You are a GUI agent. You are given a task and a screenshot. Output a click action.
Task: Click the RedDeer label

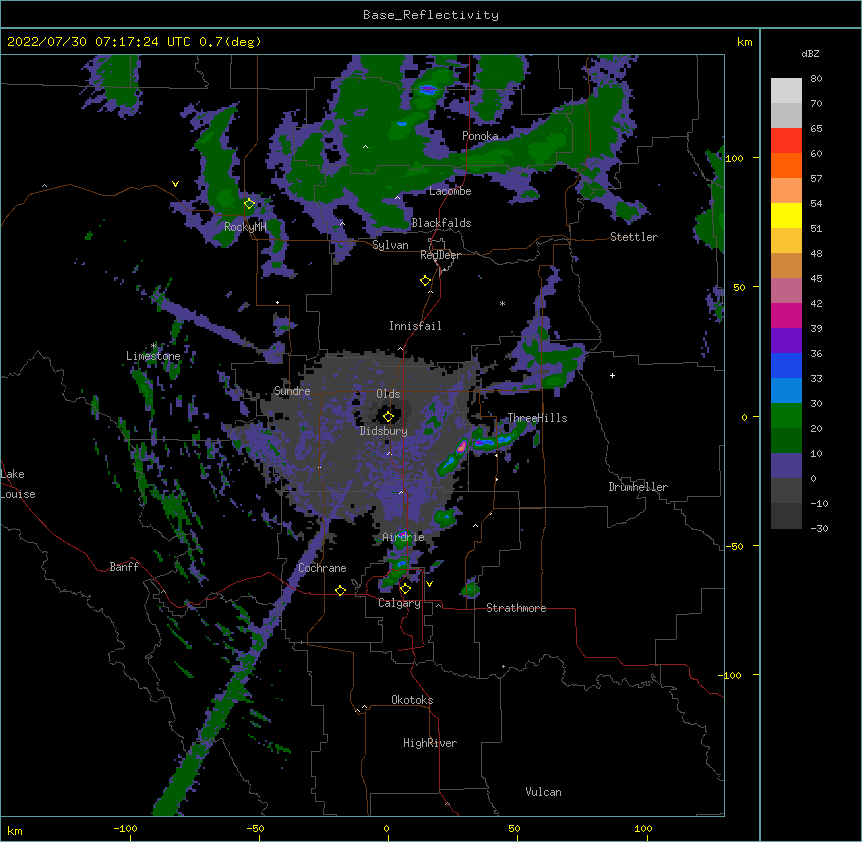(440, 255)
